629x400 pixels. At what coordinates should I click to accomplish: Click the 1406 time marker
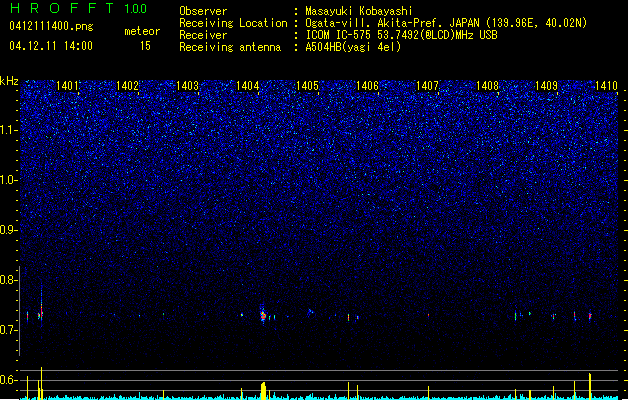click(367, 86)
